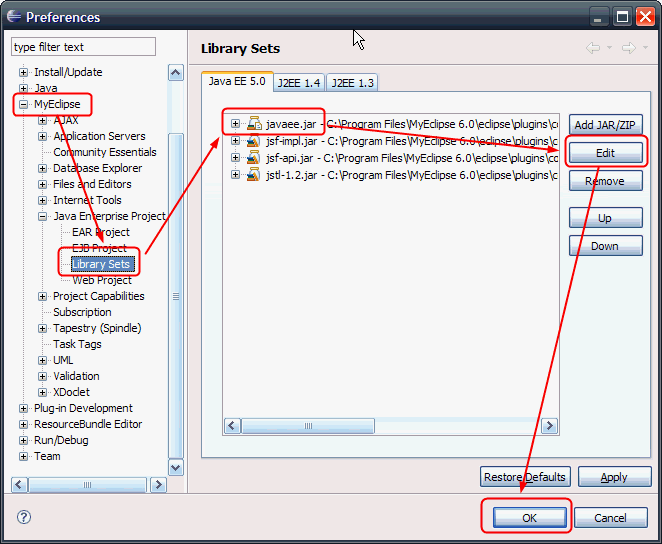Expand the Application Servers node
The width and height of the screenshot is (662, 544).
pyautogui.click(x=42, y=136)
